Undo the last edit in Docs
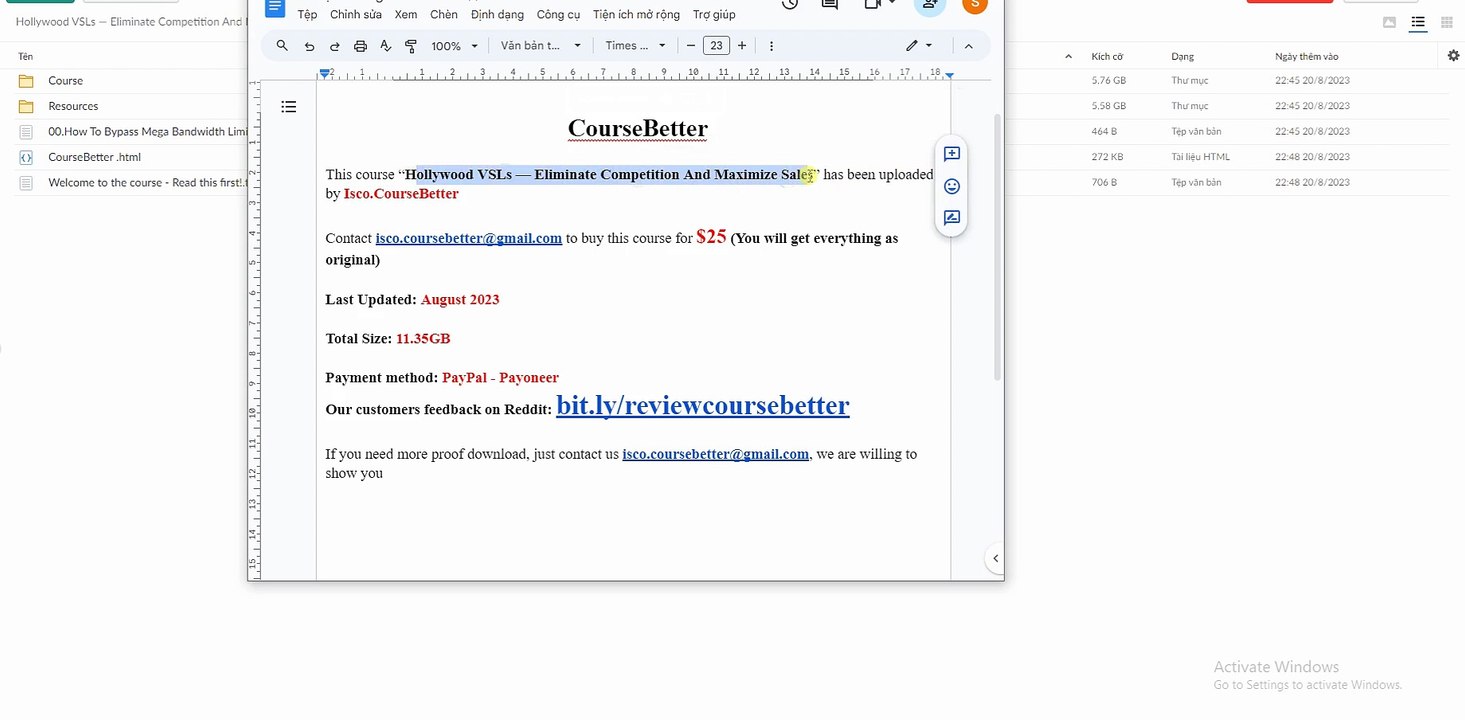This screenshot has width=1465, height=720. tap(309, 46)
